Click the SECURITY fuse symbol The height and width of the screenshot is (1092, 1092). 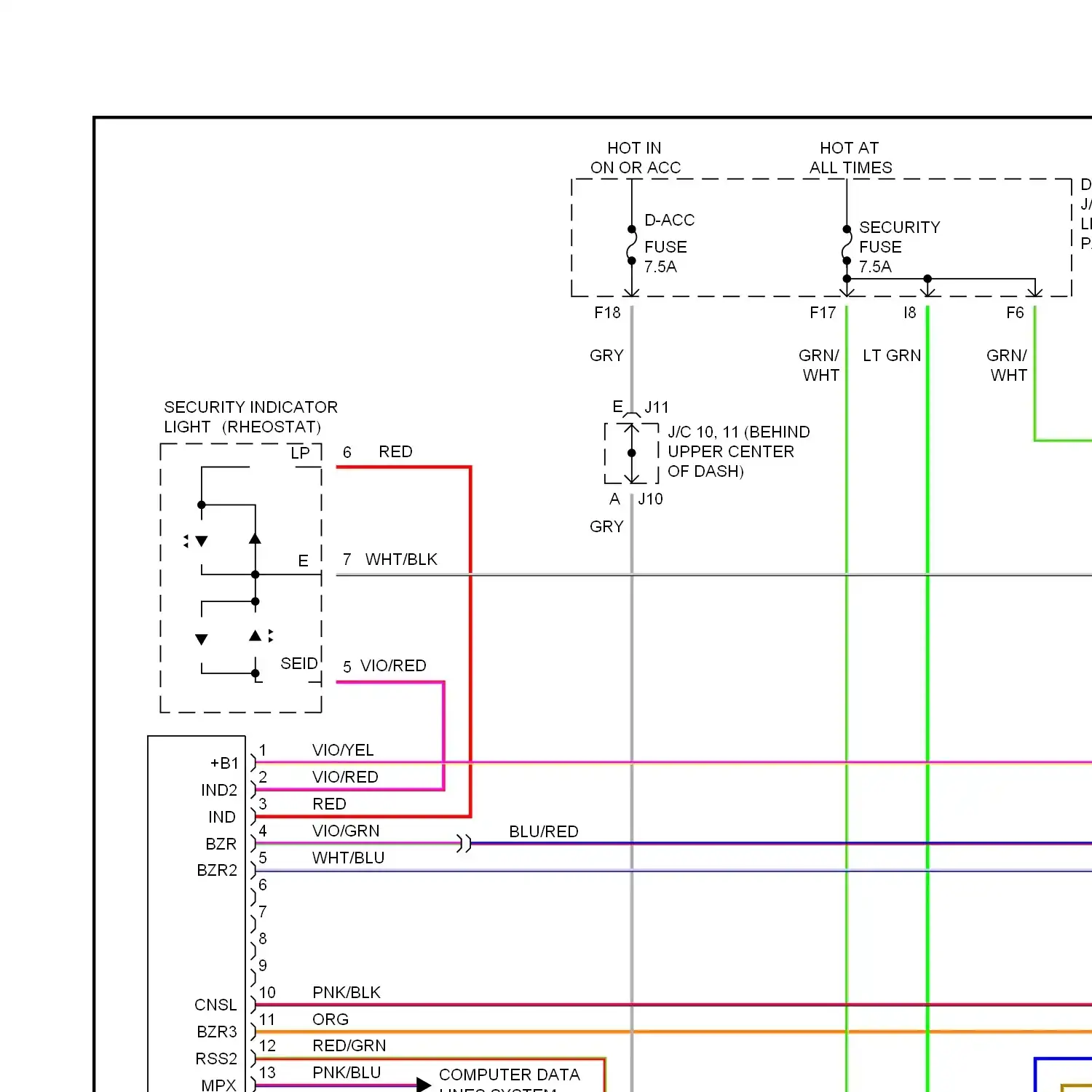click(x=847, y=245)
